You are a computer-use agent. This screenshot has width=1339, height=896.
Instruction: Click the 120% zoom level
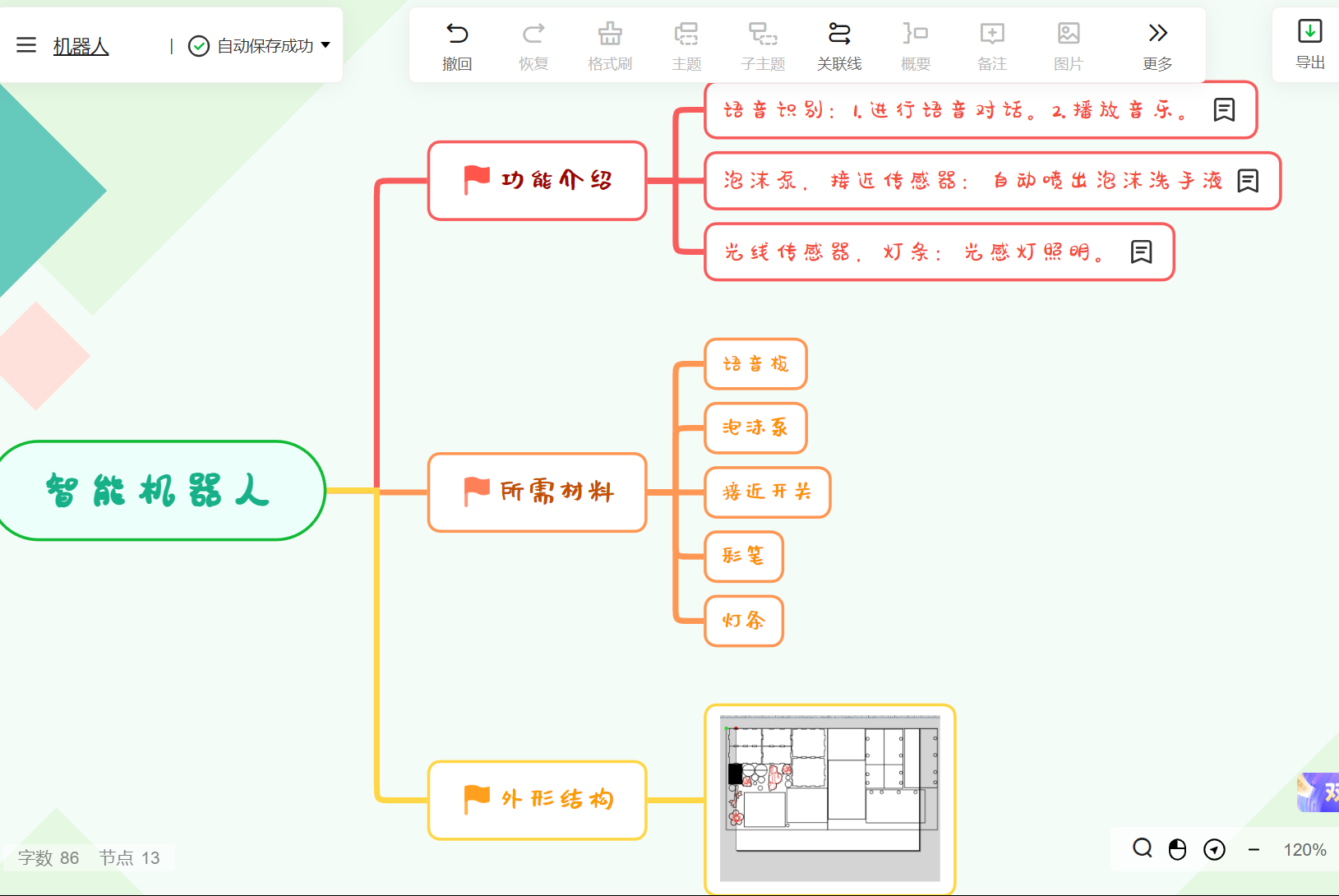1304,850
